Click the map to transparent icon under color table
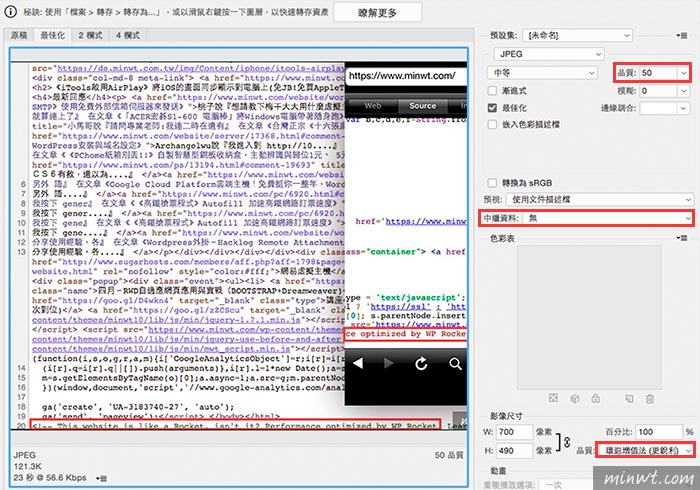Screen dimensions: 700x490 [x=553, y=398]
